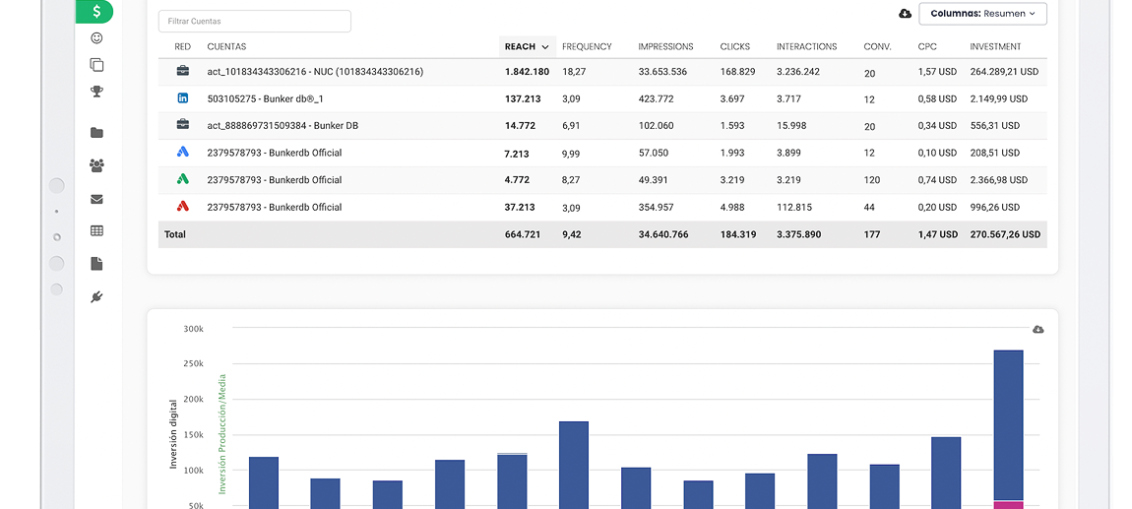Viewport: 1132px width, 509px height.
Task: Sort by CLICKS column header
Action: (x=735, y=46)
